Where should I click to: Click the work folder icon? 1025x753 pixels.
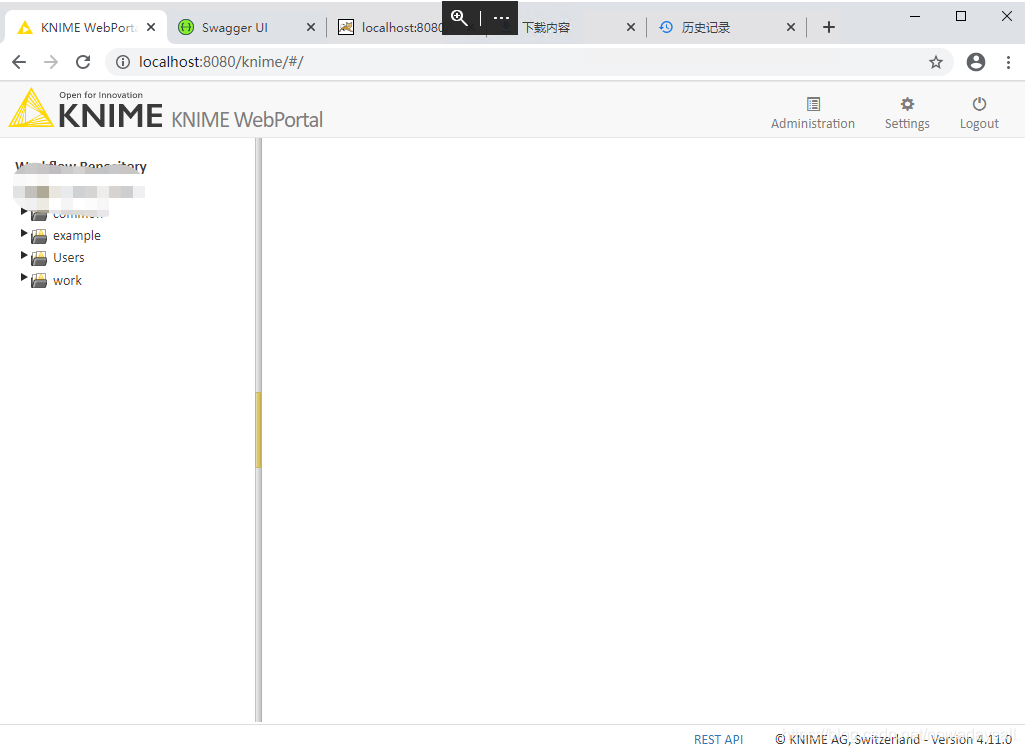click(39, 281)
